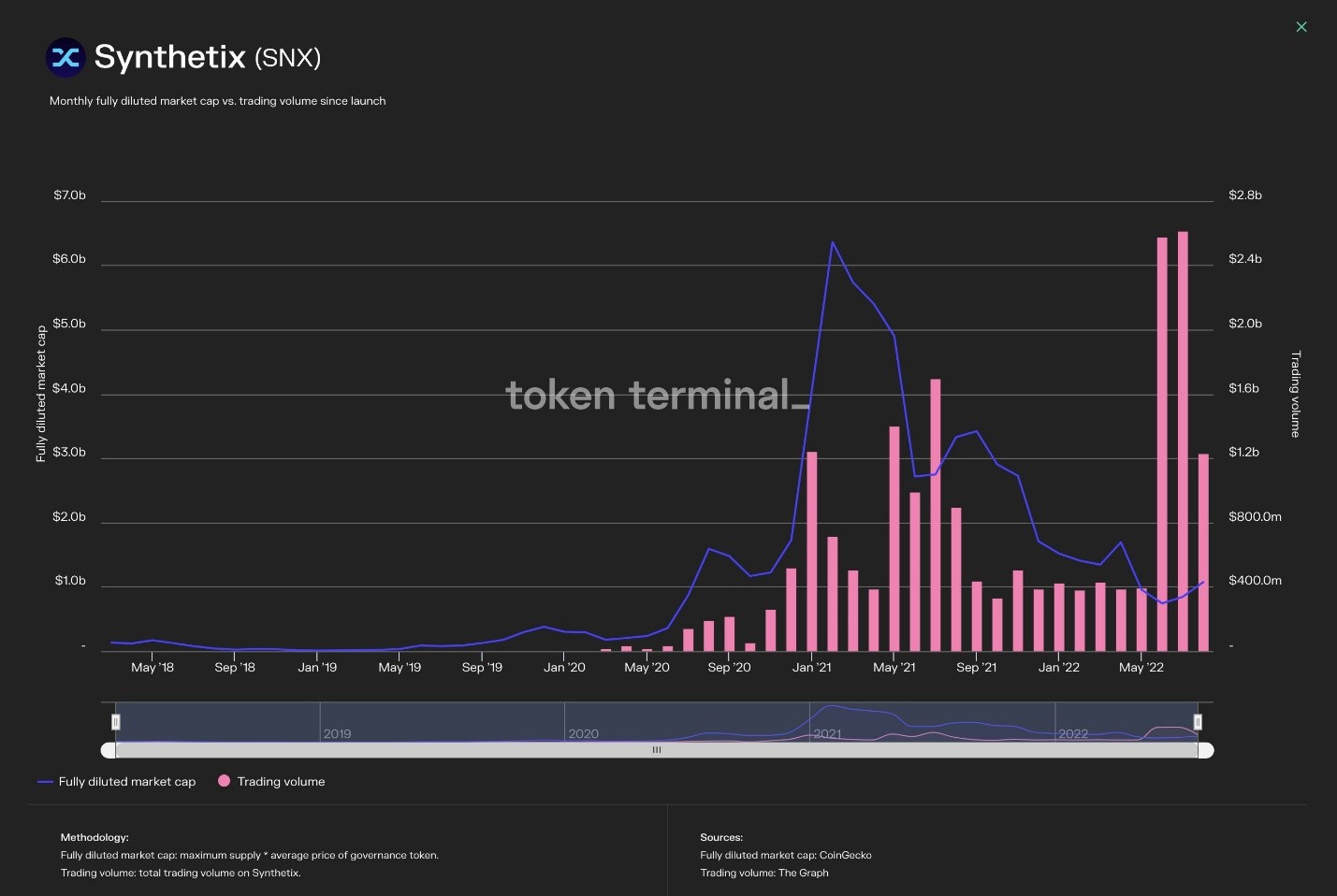Click the $5.0b left axis value

click(69, 324)
